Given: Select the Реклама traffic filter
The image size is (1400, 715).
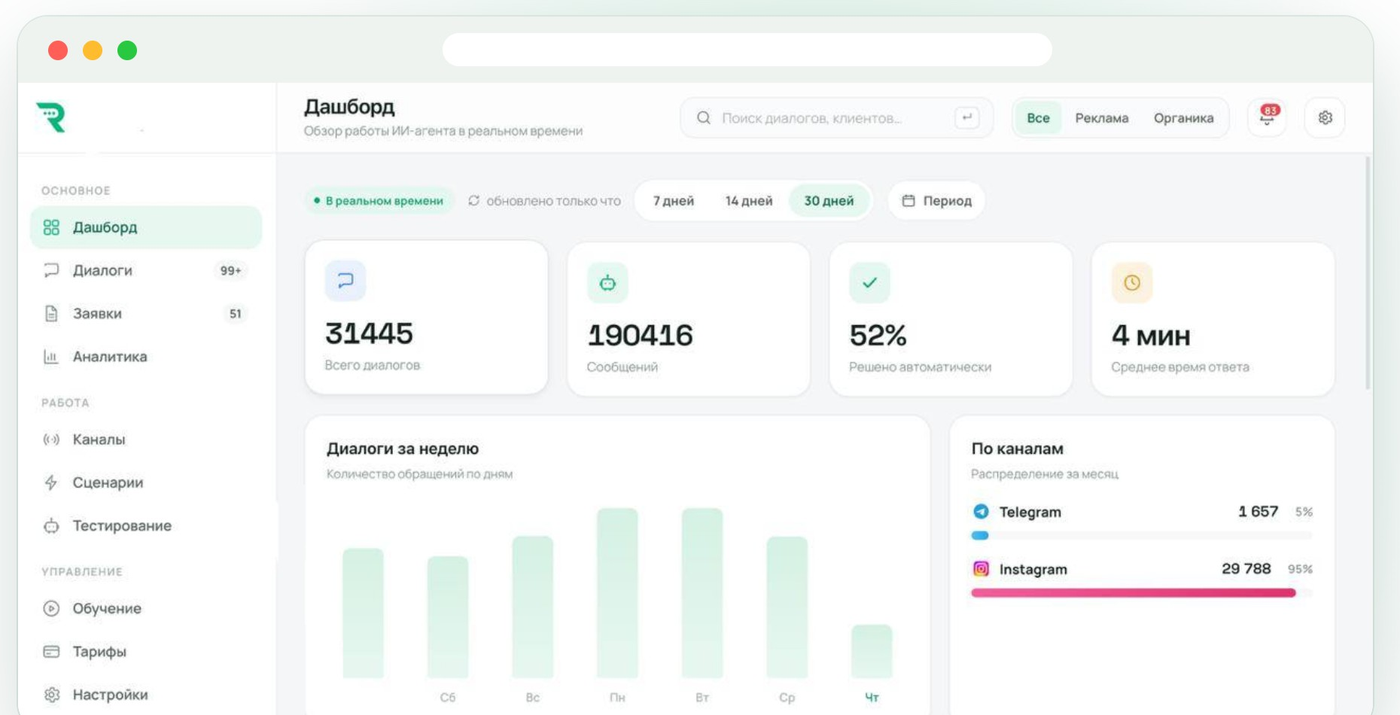Looking at the screenshot, I should click(x=1102, y=118).
